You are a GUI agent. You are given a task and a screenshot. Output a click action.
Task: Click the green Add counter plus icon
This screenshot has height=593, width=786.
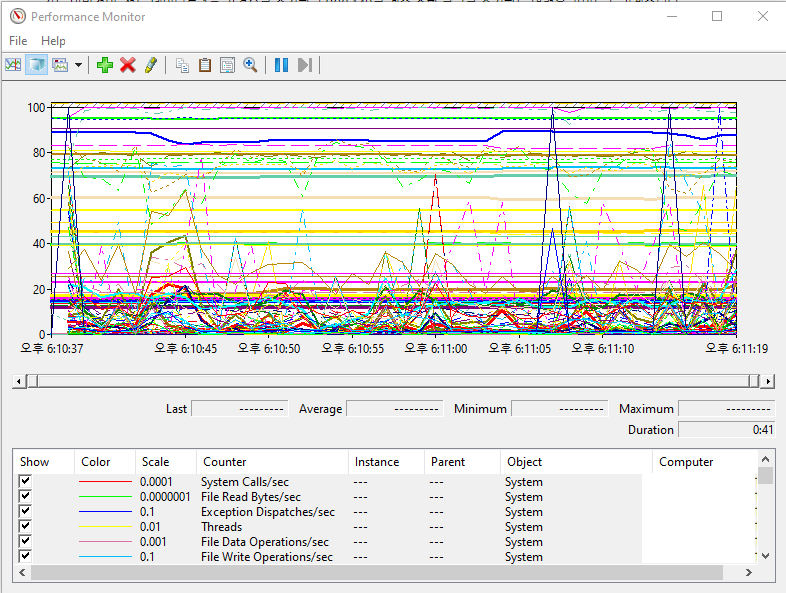tap(105, 65)
